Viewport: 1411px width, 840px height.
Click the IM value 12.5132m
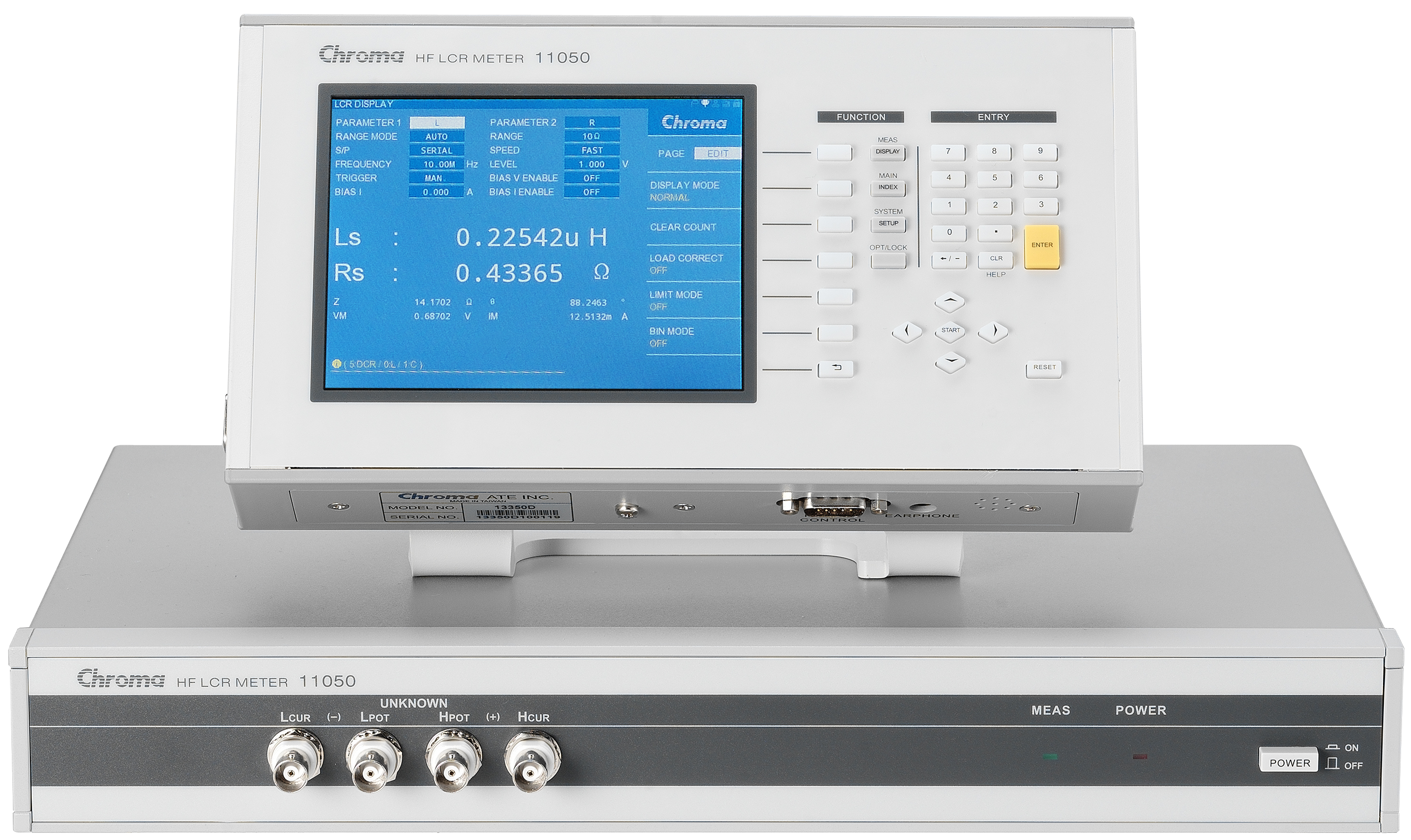pos(590,317)
